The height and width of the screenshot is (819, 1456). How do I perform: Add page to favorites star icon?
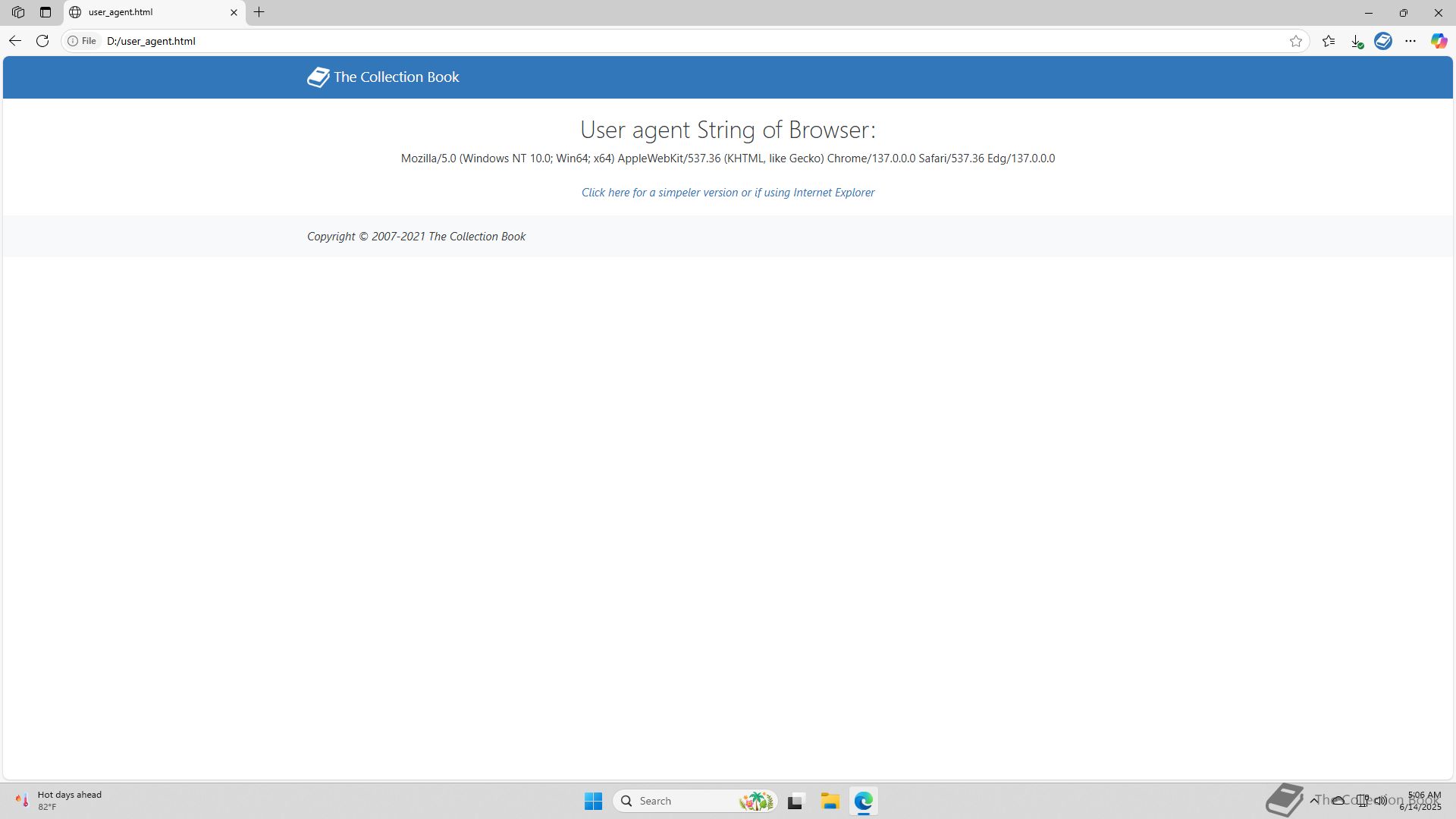pos(1295,41)
